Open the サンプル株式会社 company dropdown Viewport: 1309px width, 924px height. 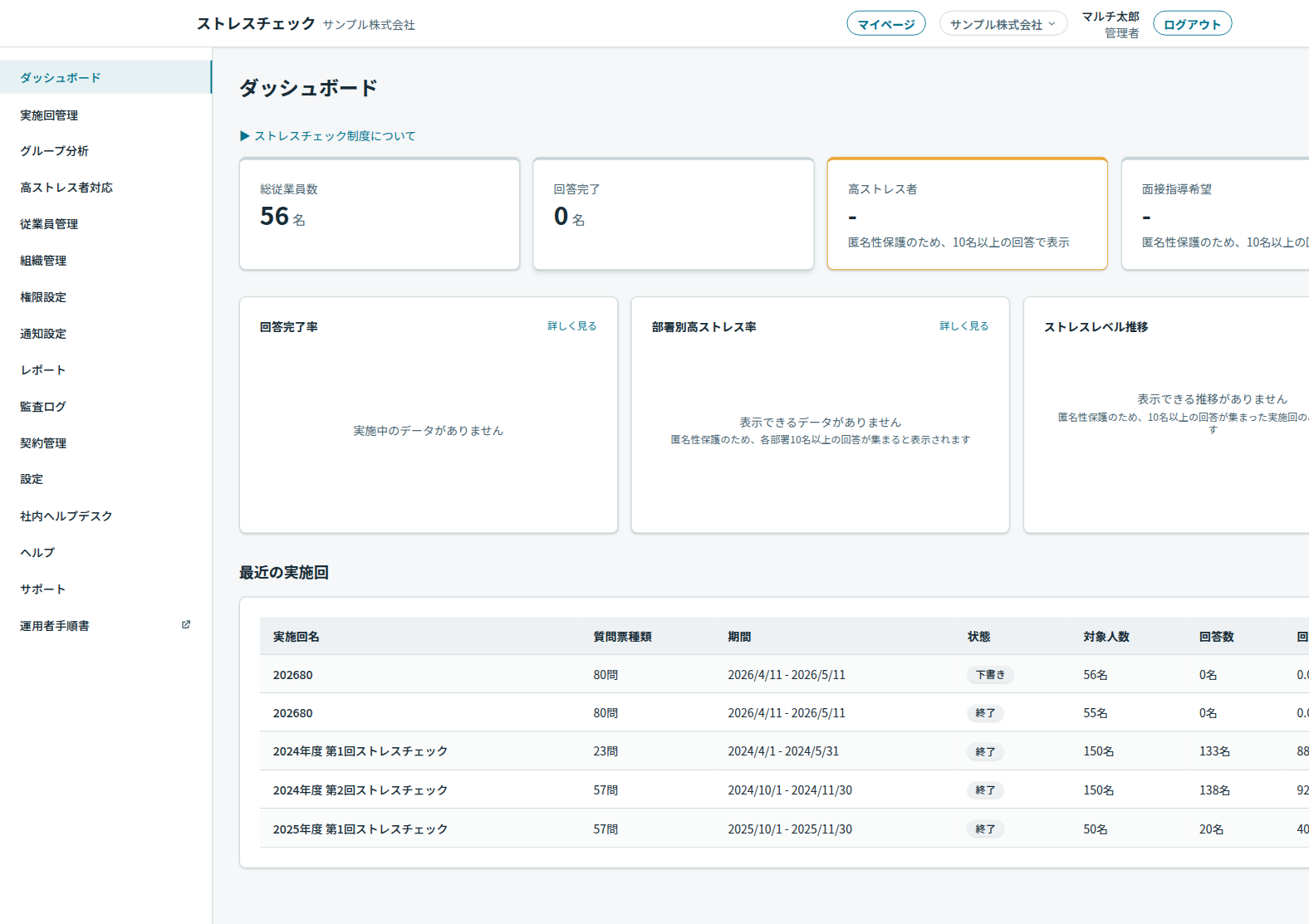click(1003, 24)
